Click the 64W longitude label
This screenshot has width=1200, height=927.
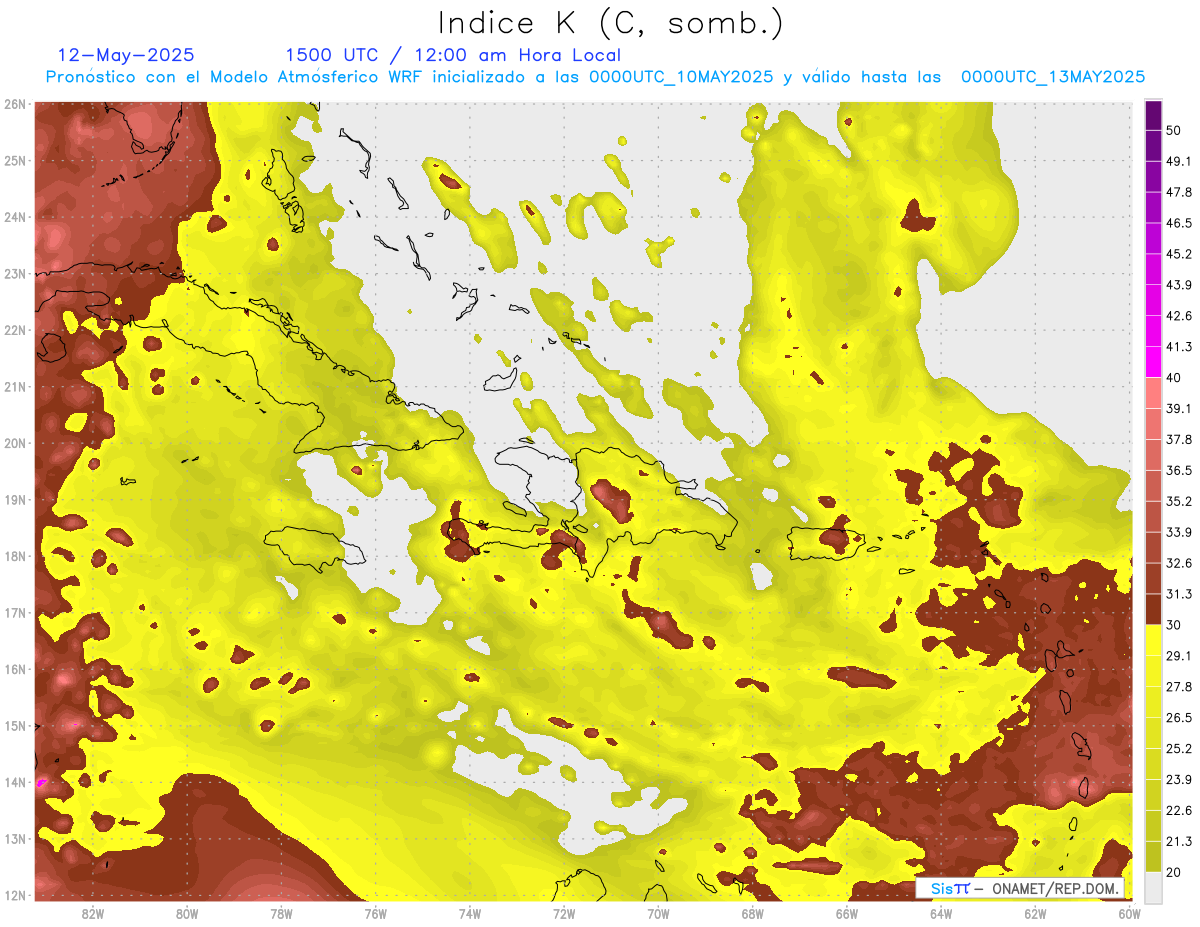pos(940,913)
